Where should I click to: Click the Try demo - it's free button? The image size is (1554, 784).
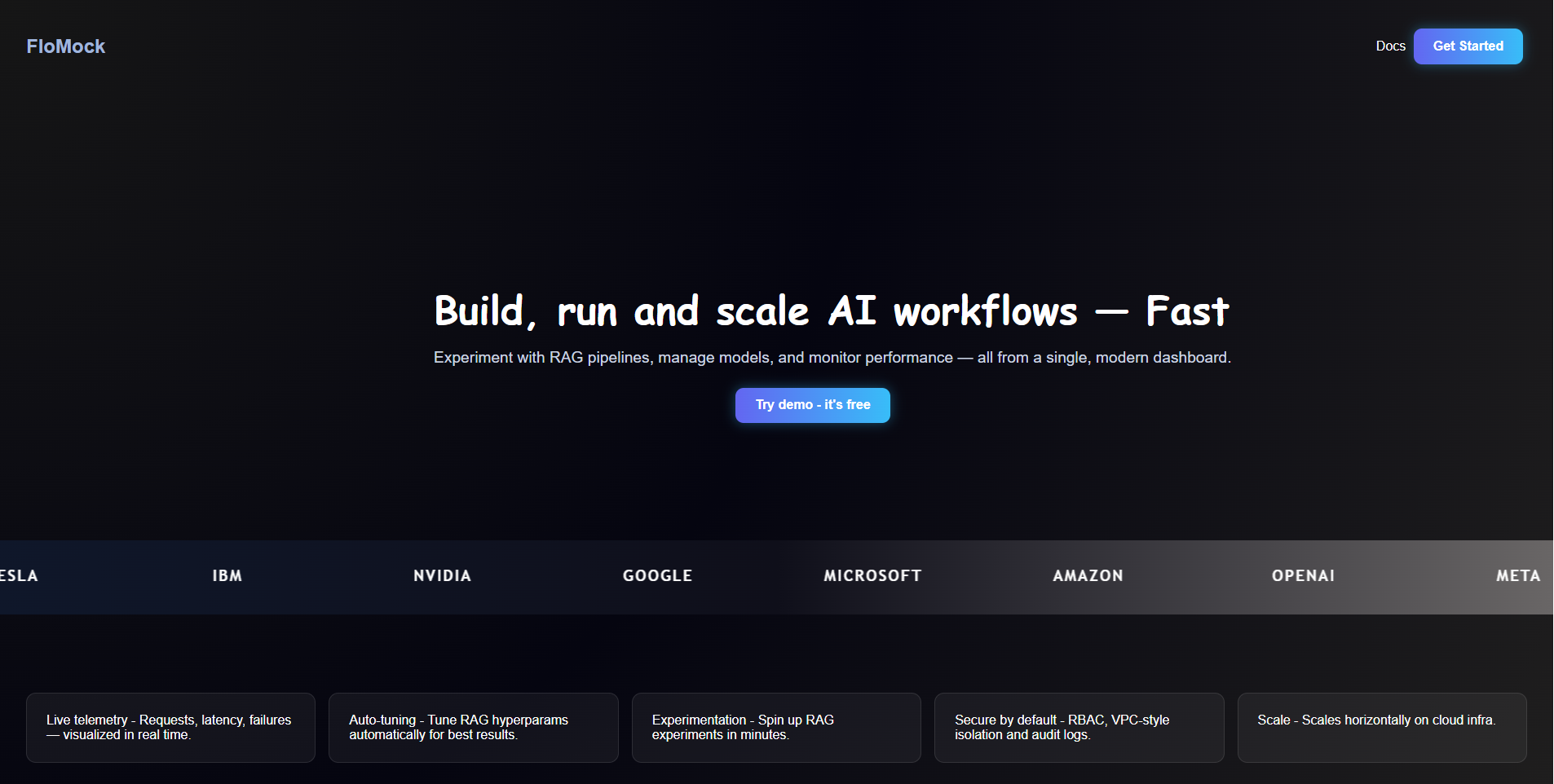point(812,405)
